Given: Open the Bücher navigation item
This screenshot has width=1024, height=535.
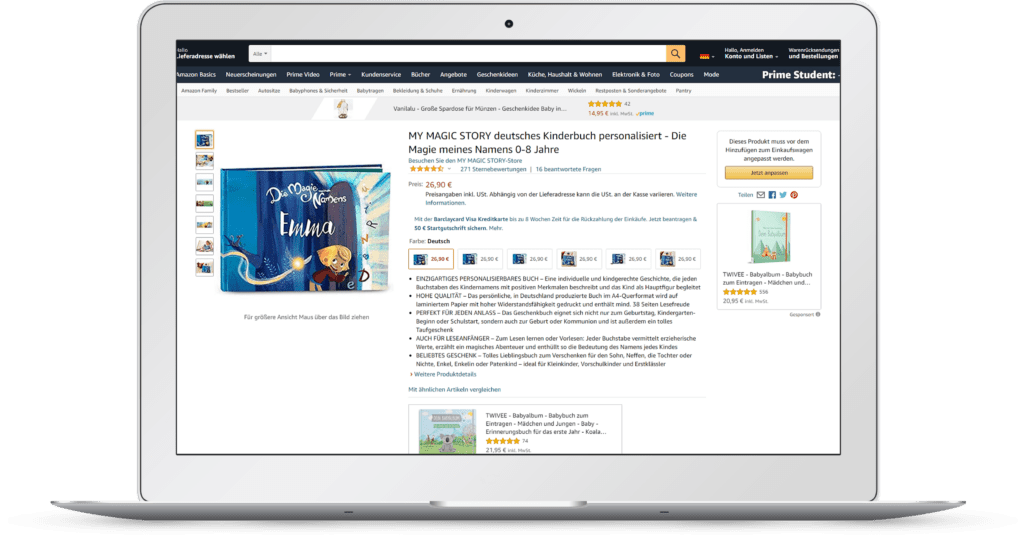Looking at the screenshot, I should pos(421,74).
